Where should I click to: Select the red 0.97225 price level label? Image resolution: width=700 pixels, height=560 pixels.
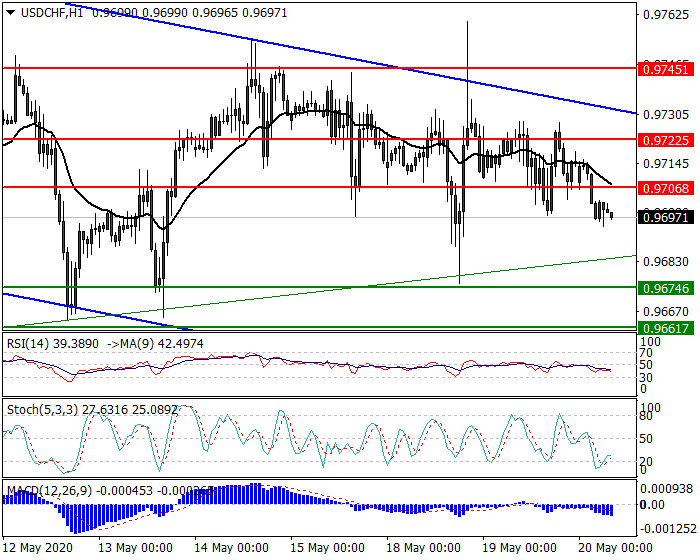pos(666,141)
